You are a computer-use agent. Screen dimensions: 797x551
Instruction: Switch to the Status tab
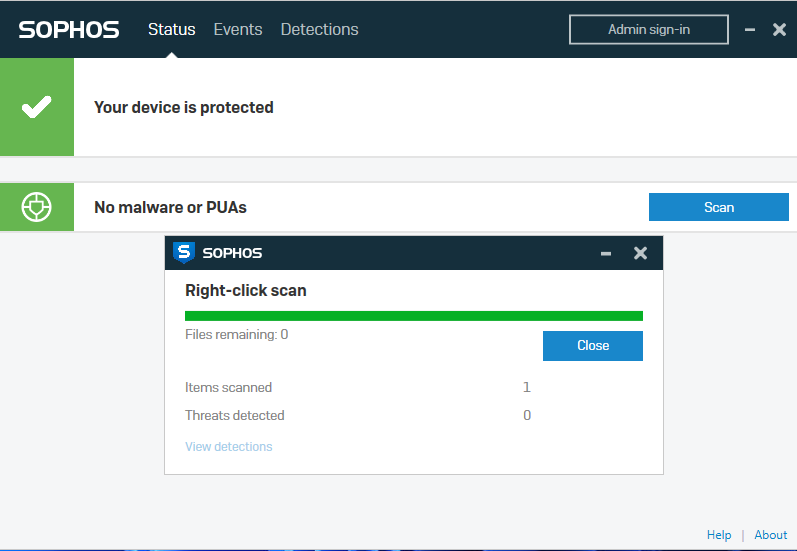(171, 30)
